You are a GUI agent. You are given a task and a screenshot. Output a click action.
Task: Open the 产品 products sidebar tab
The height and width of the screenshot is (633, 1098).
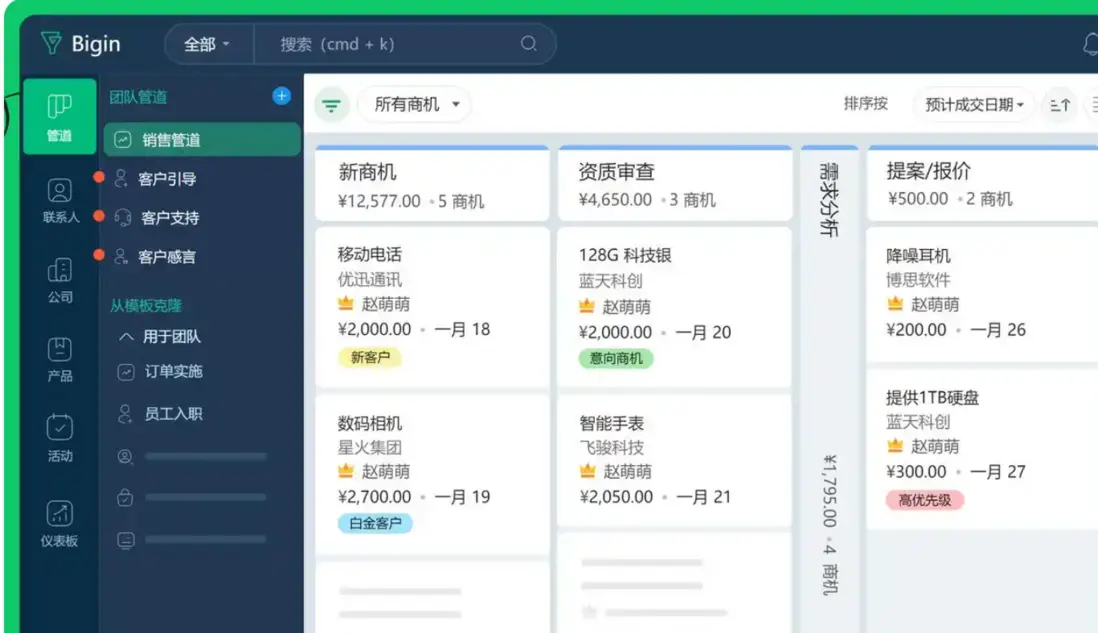point(60,359)
